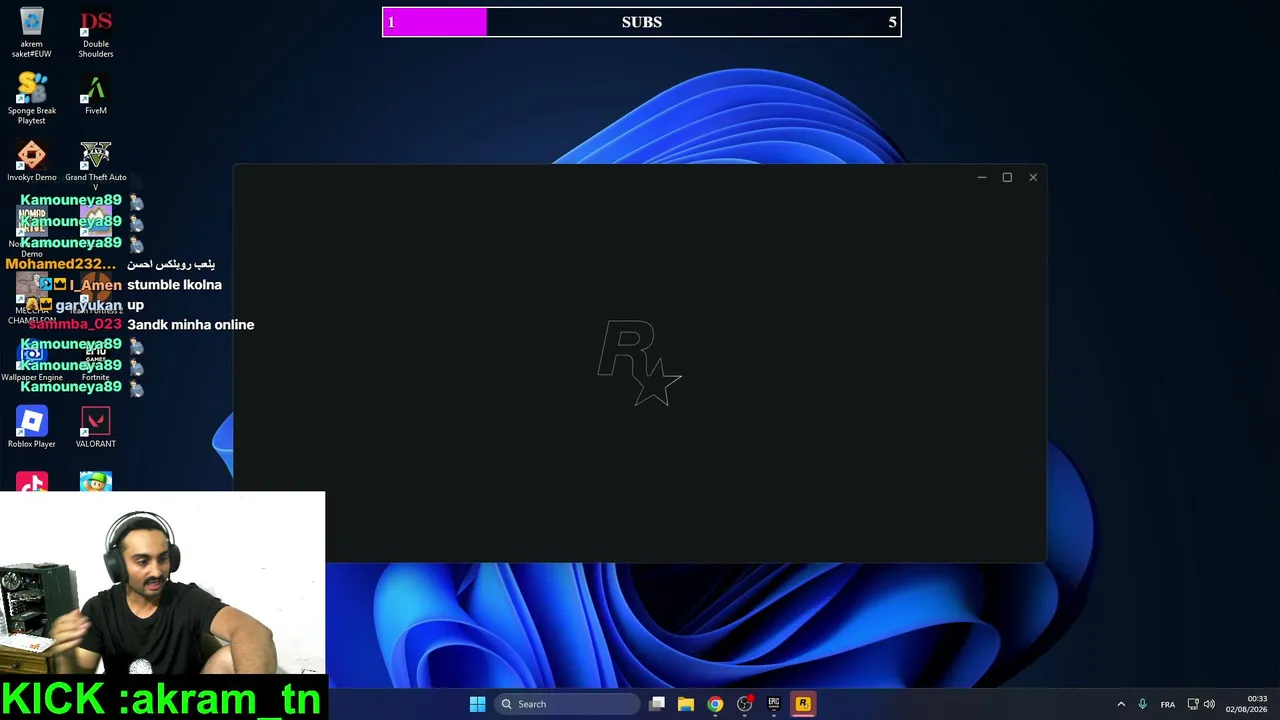Switch to OBS Studio on the taskbar
The image size is (1280, 720).
coord(744,704)
